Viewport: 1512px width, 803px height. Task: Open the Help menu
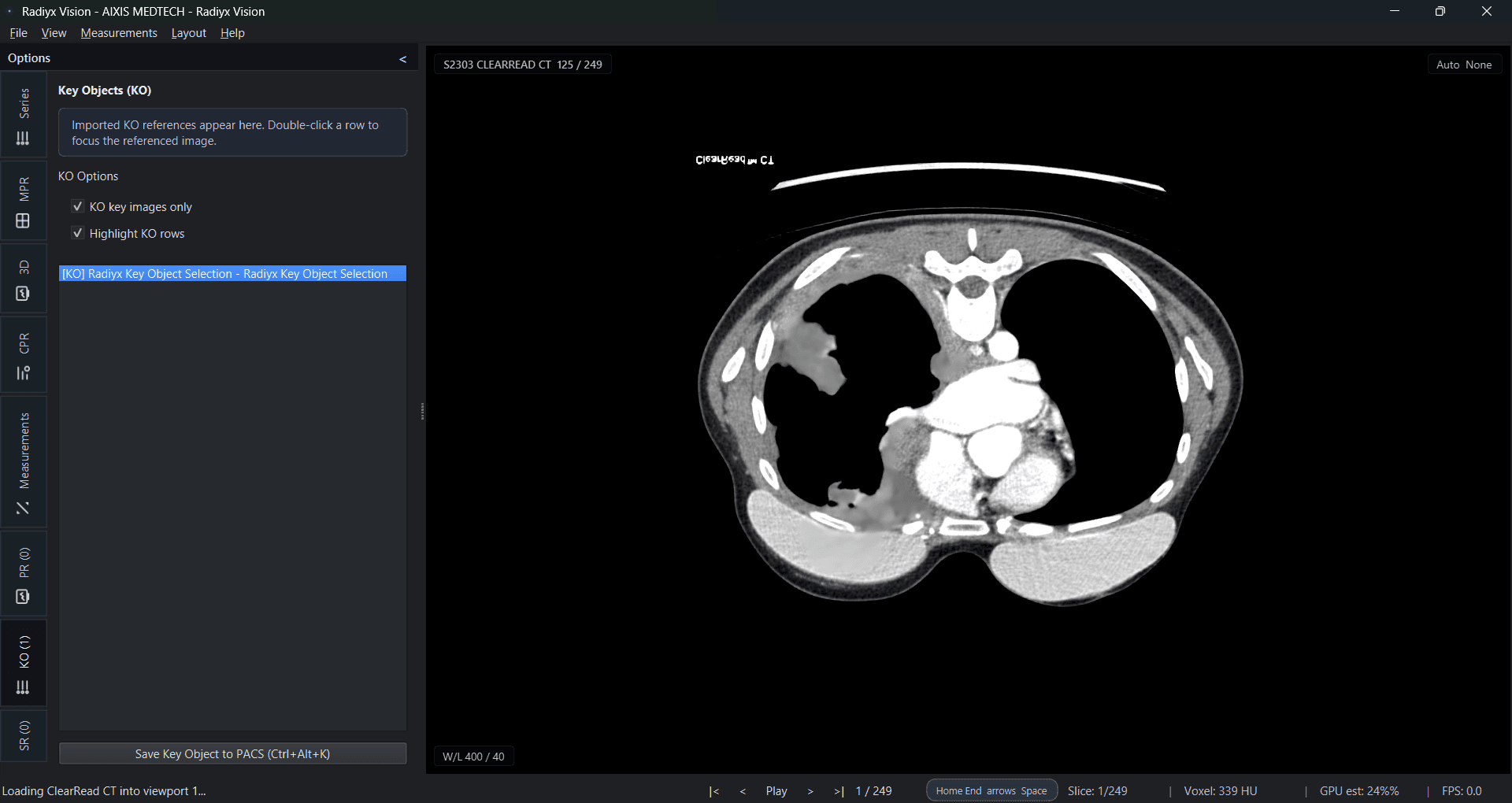coord(232,33)
